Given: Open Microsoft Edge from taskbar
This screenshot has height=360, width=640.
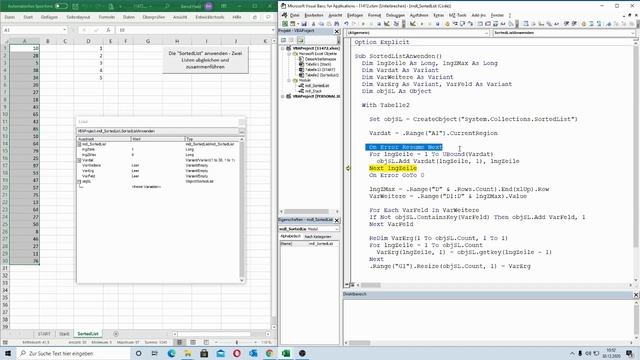Looking at the screenshot, I should [x=171, y=353].
